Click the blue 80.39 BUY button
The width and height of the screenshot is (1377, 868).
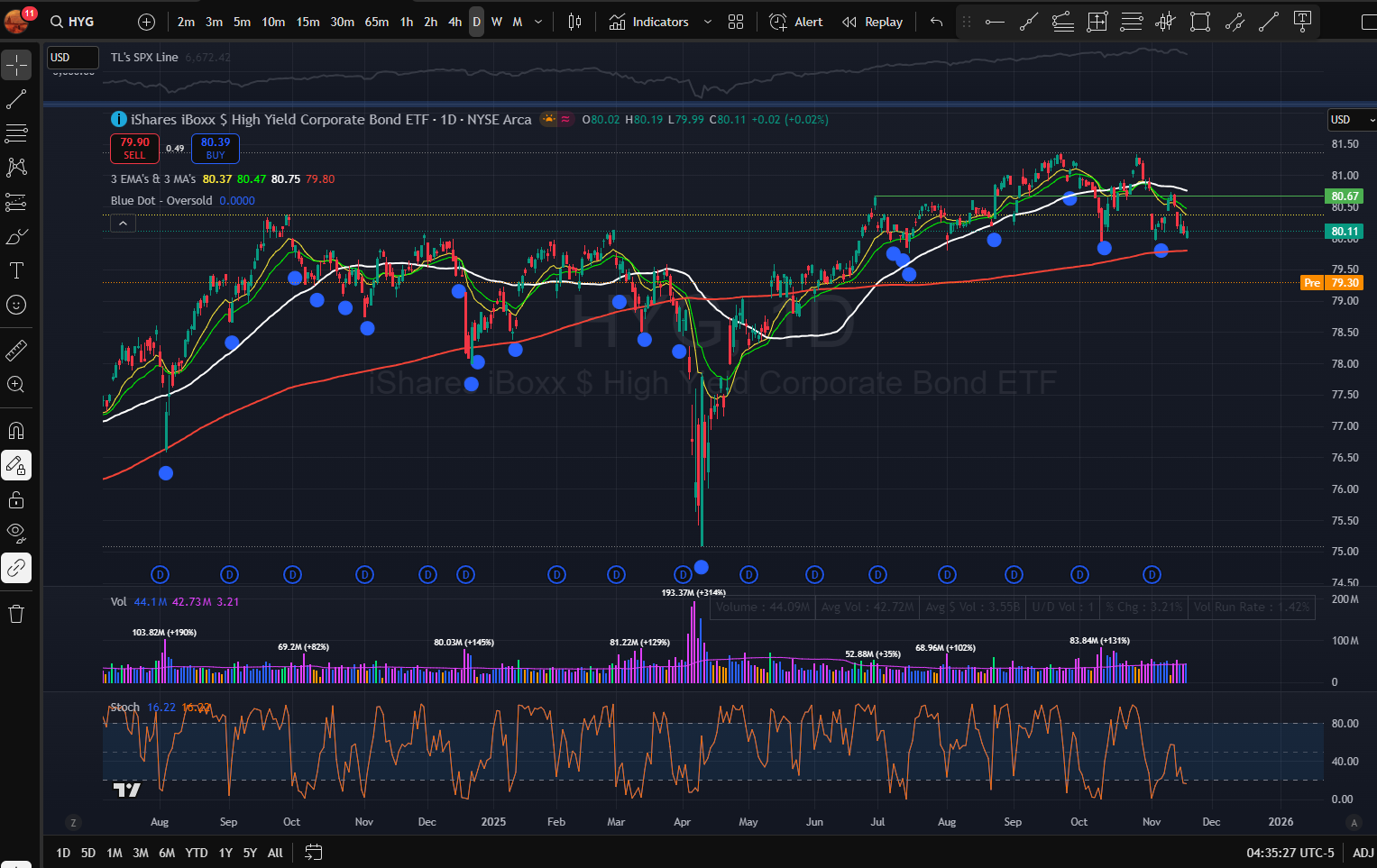216,148
